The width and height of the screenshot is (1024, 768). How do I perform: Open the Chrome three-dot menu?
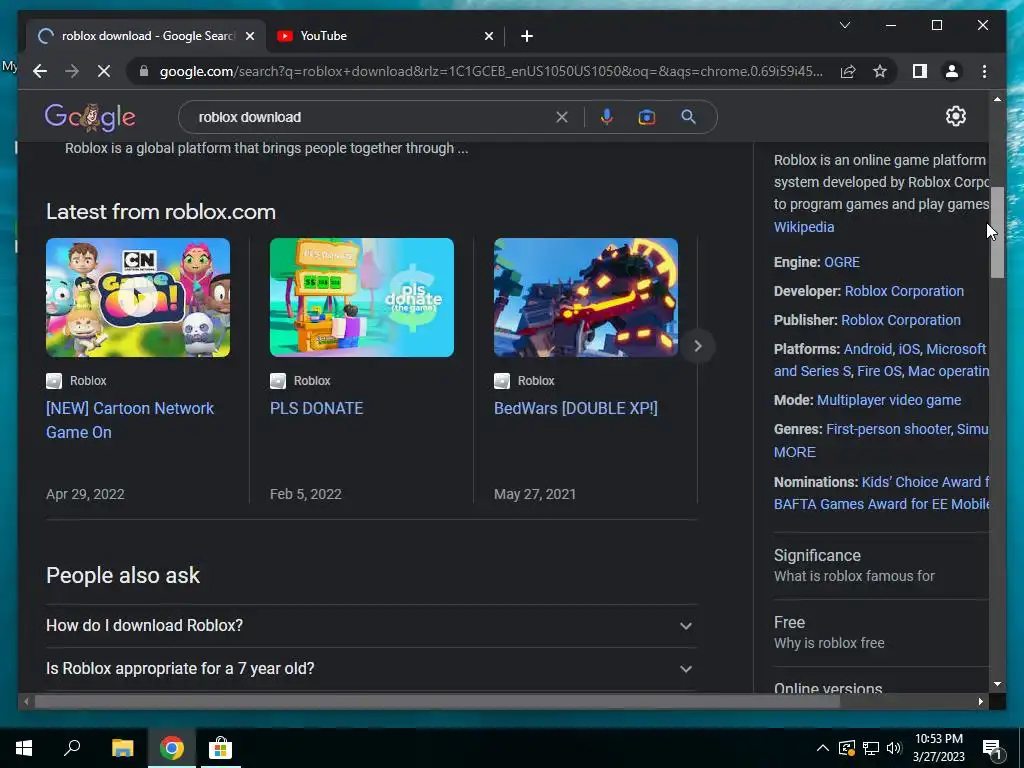click(984, 71)
